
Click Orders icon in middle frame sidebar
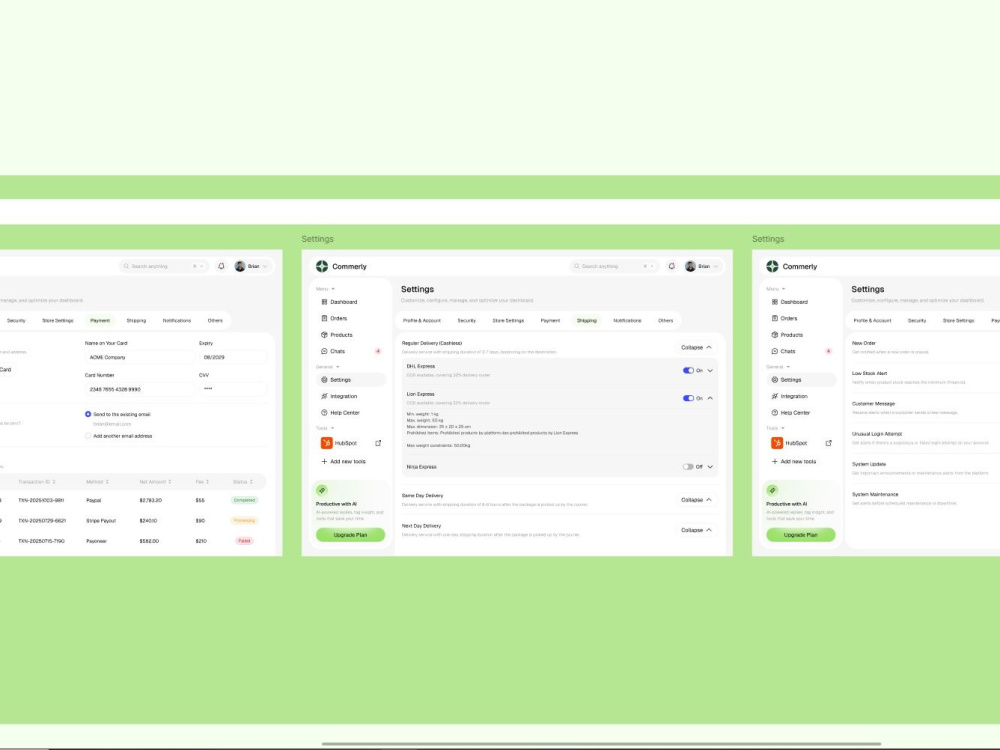(x=324, y=318)
